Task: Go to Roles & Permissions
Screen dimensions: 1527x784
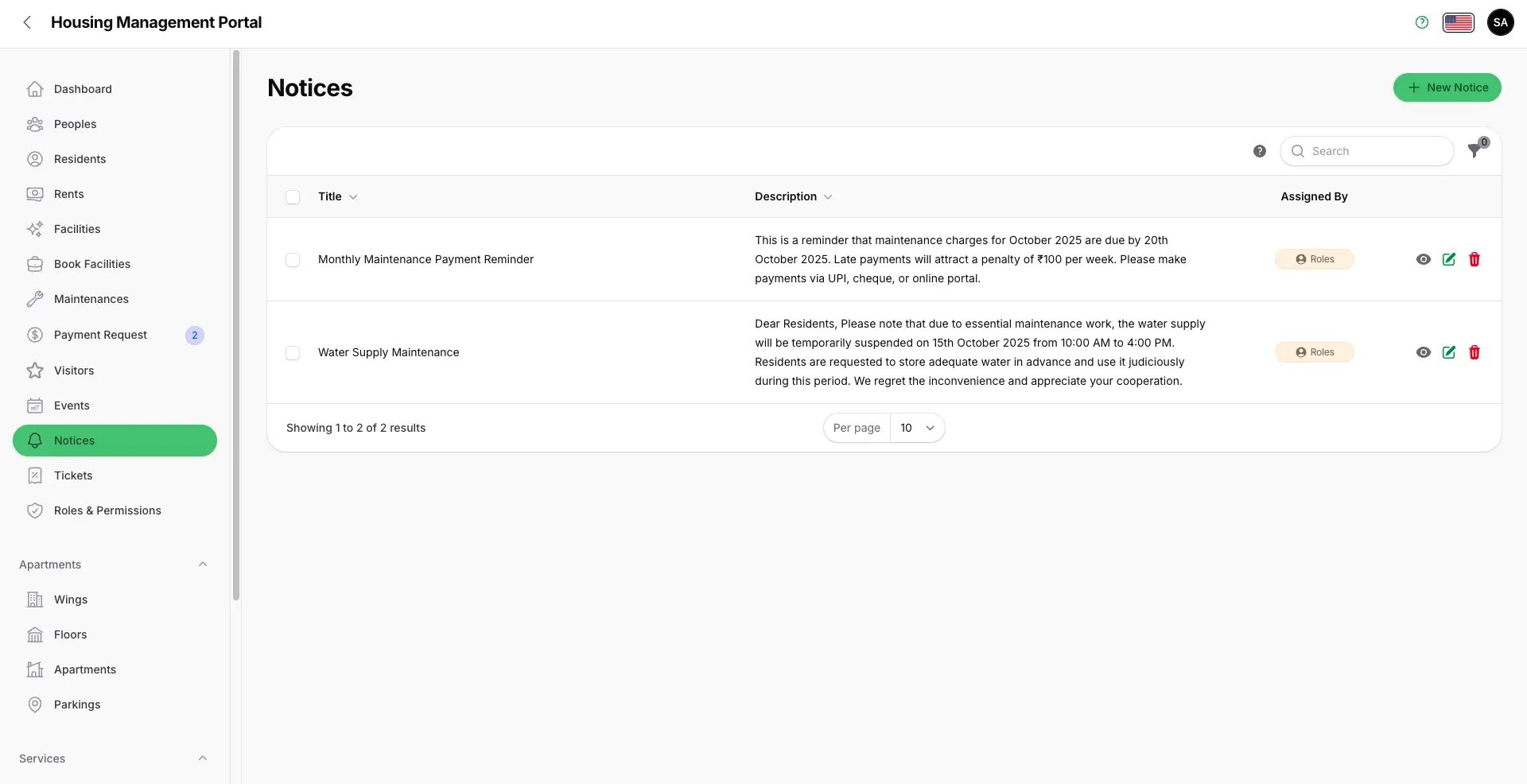Action: 107,510
